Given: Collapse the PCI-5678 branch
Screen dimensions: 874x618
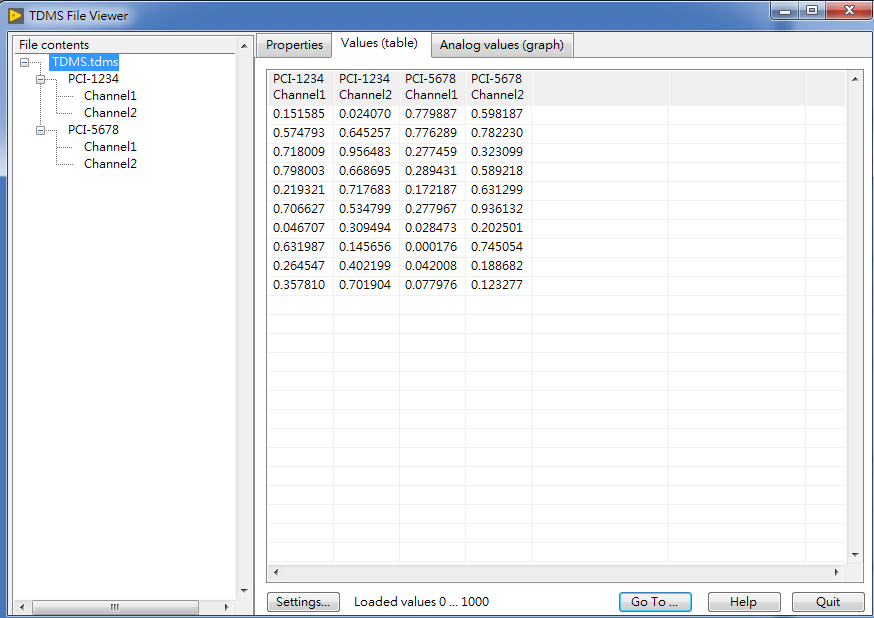Looking at the screenshot, I should 39,129.
